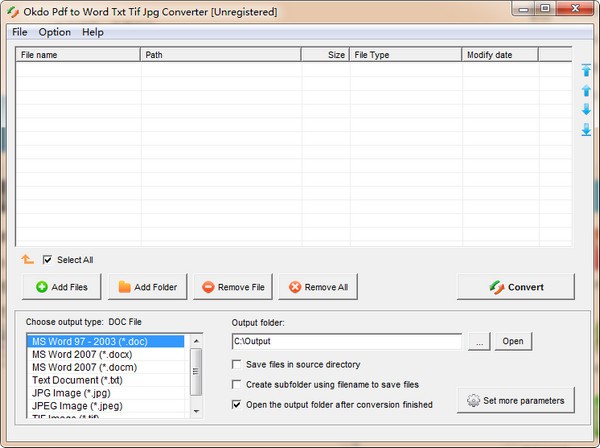Image resolution: width=600 pixels, height=448 pixels.
Task: Close the converter window
Action: click(x=575, y=8)
